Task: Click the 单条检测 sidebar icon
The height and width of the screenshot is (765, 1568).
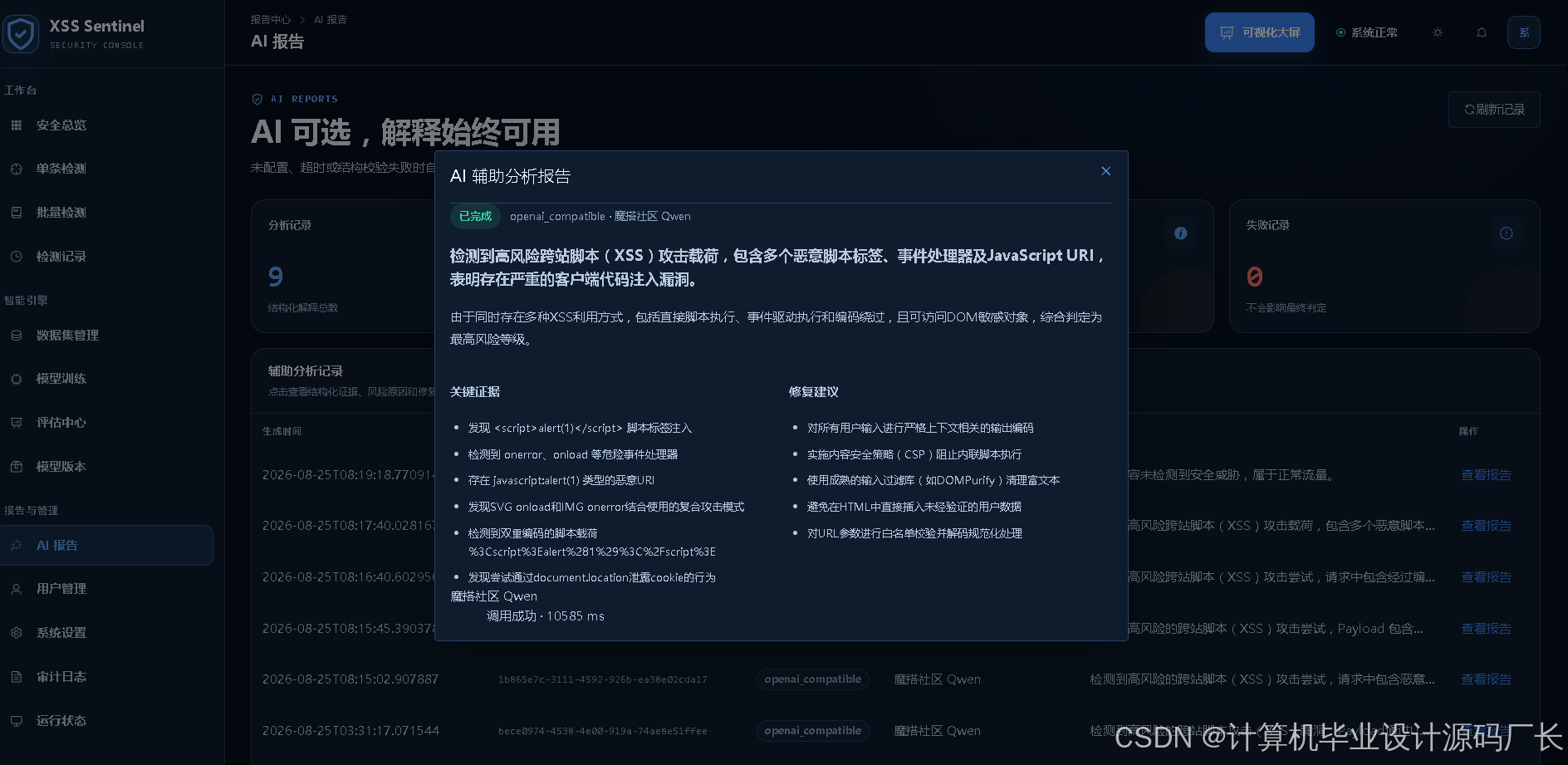Action: [17, 169]
